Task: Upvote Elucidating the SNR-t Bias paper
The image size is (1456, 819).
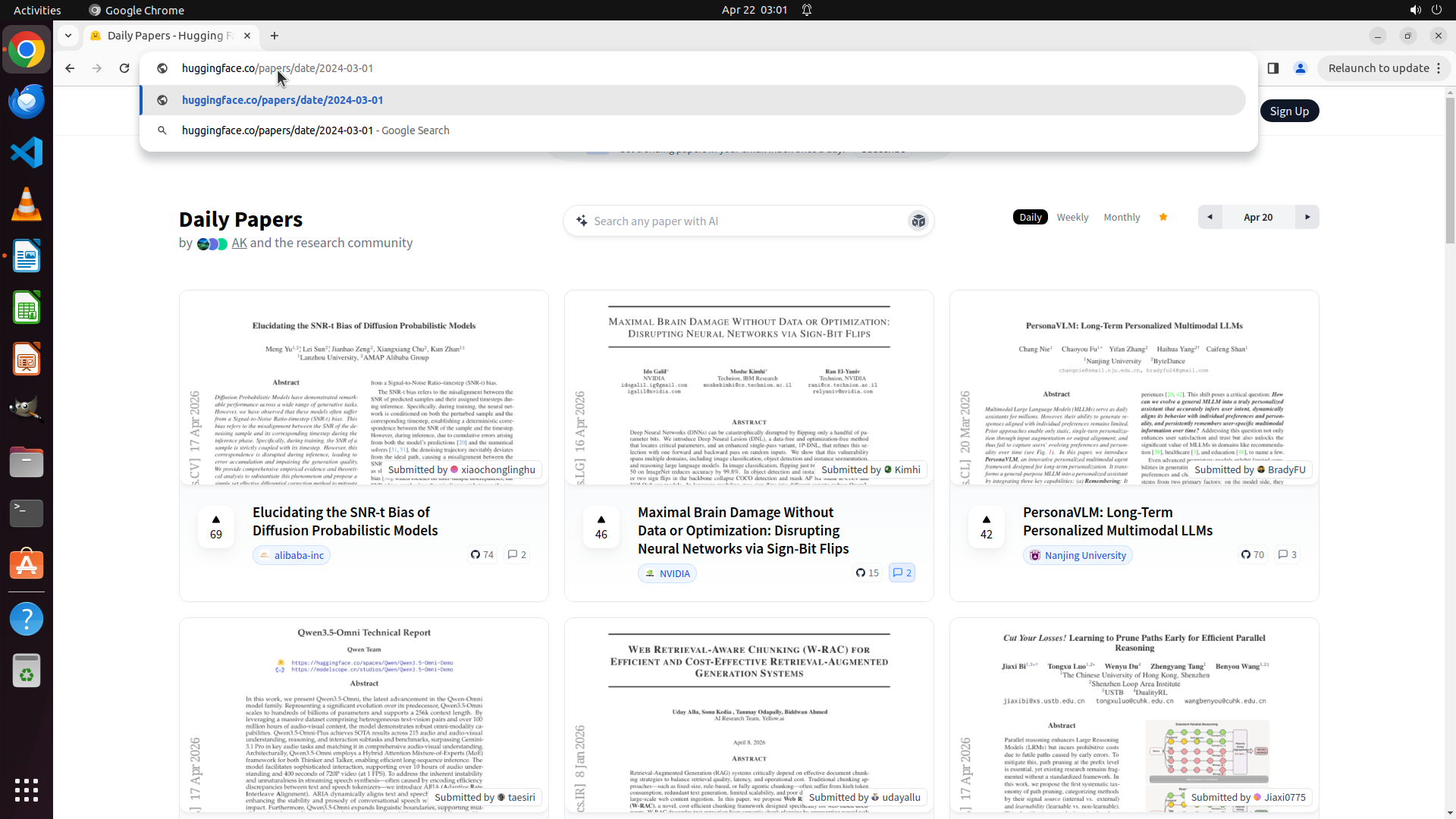Action: tap(216, 526)
